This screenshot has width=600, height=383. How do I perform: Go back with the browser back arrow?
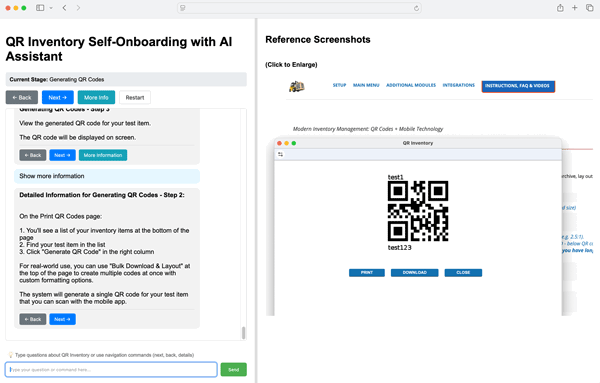point(64,8)
